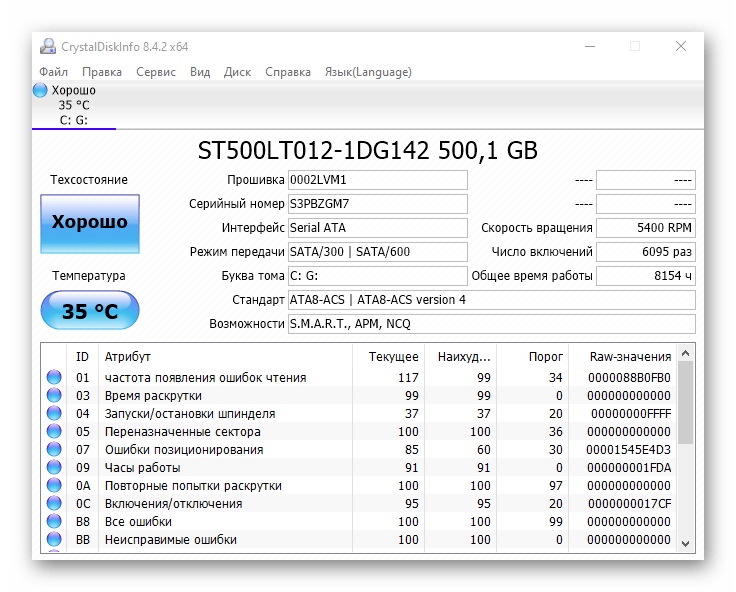Click the attribute list scrollbar thumb
Image resolution: width=736 pixels, height=592 pixels.
click(685, 402)
